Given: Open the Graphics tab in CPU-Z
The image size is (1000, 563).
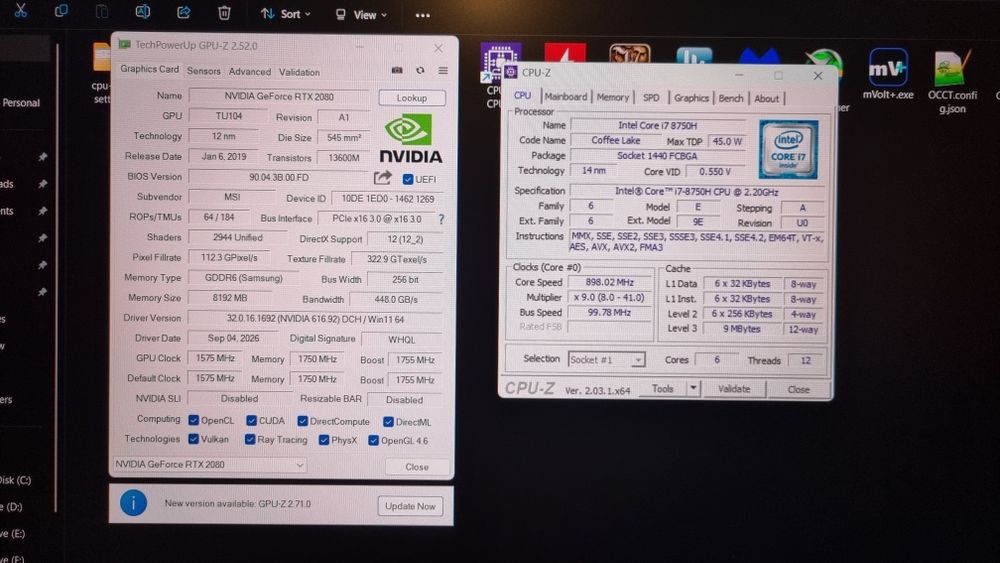Looking at the screenshot, I should 691,98.
